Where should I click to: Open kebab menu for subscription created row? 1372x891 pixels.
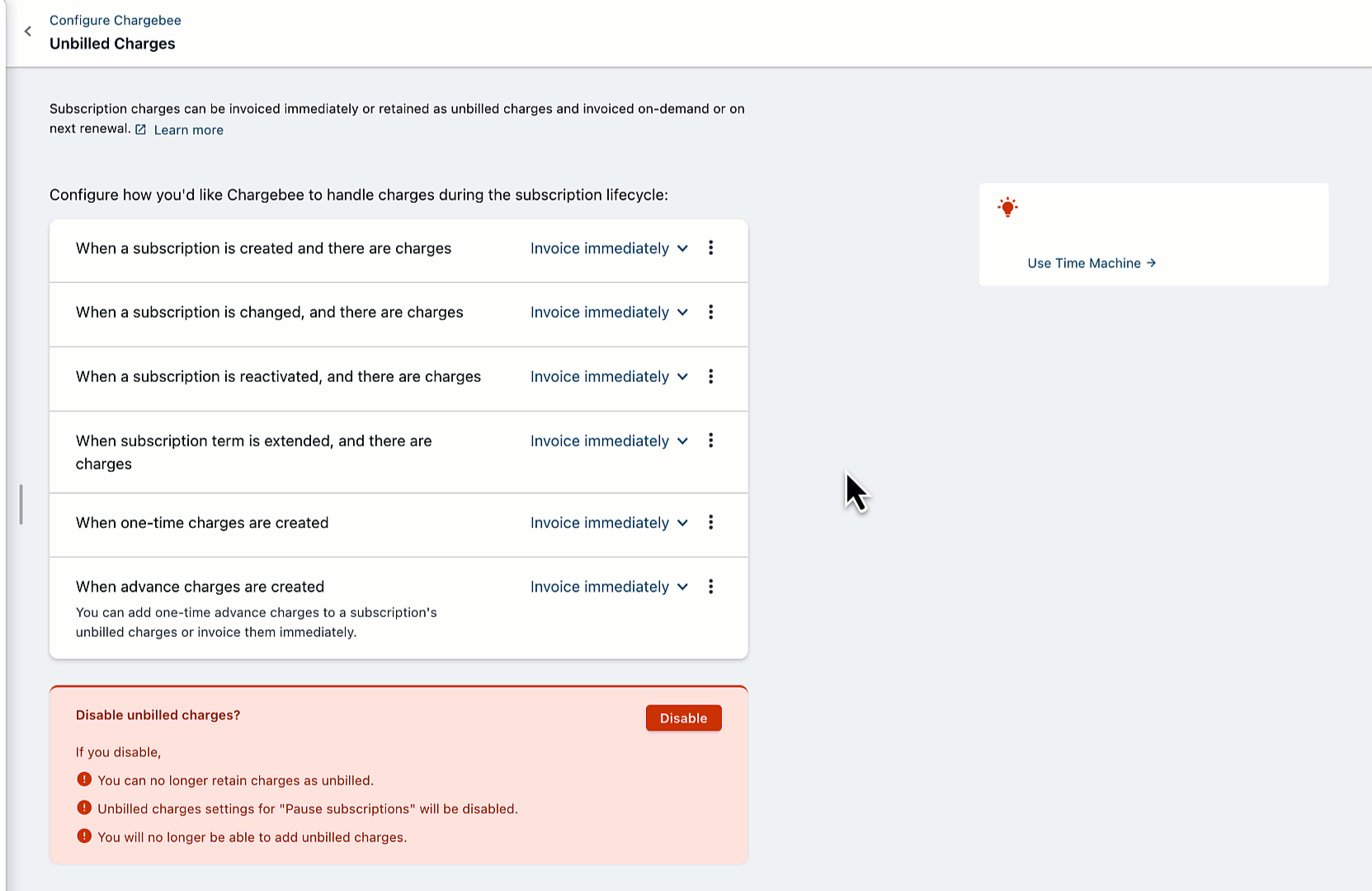pos(710,248)
